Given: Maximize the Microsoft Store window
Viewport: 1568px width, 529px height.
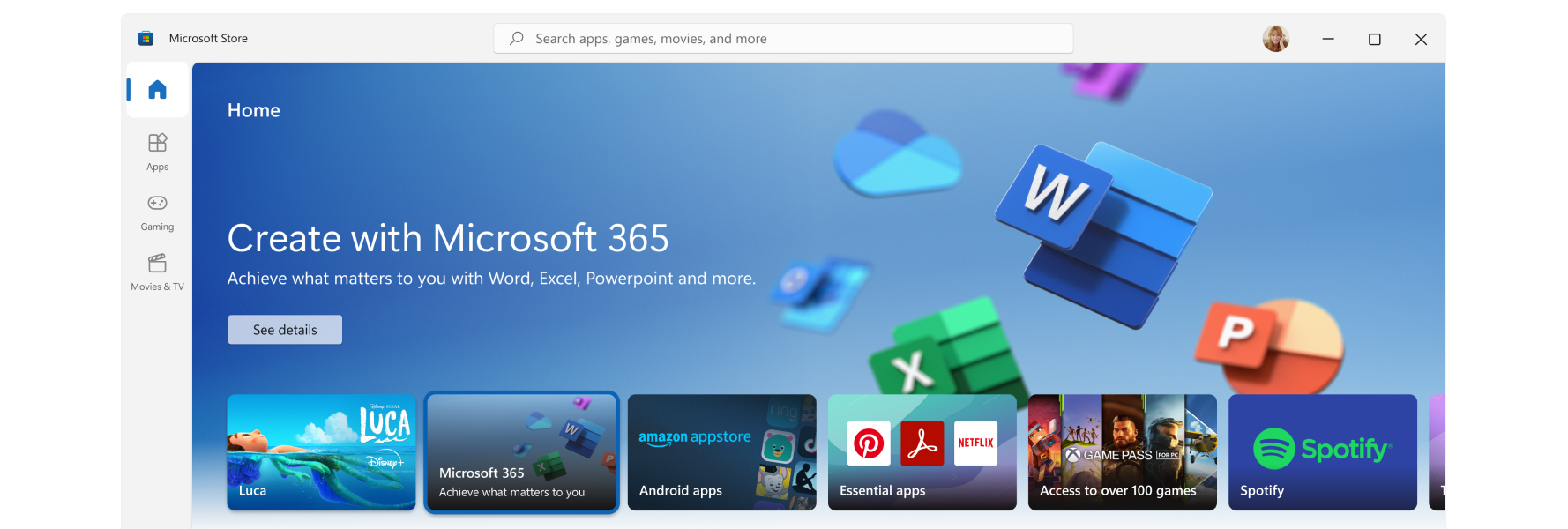Looking at the screenshot, I should pyautogui.click(x=1374, y=39).
